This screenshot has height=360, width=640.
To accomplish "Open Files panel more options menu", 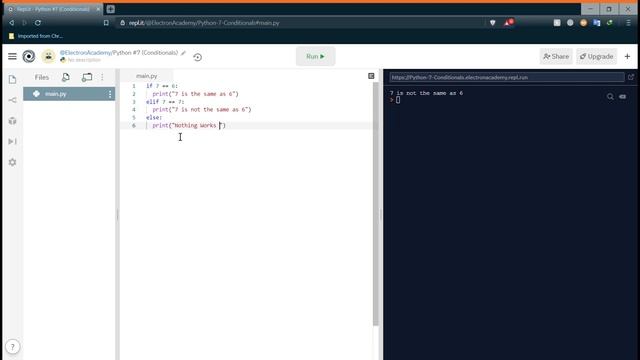I will pos(102,77).
